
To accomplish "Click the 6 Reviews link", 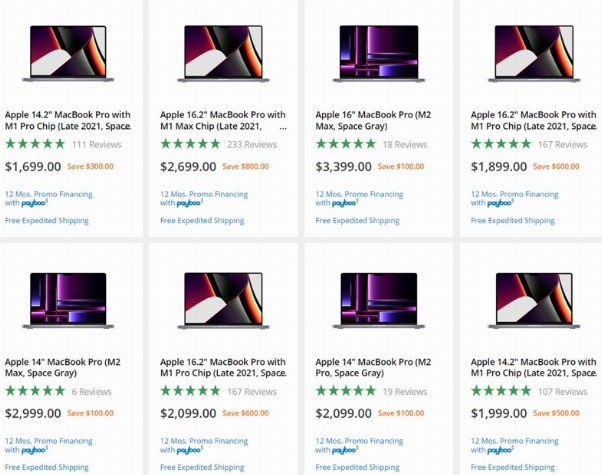I will tap(91, 392).
